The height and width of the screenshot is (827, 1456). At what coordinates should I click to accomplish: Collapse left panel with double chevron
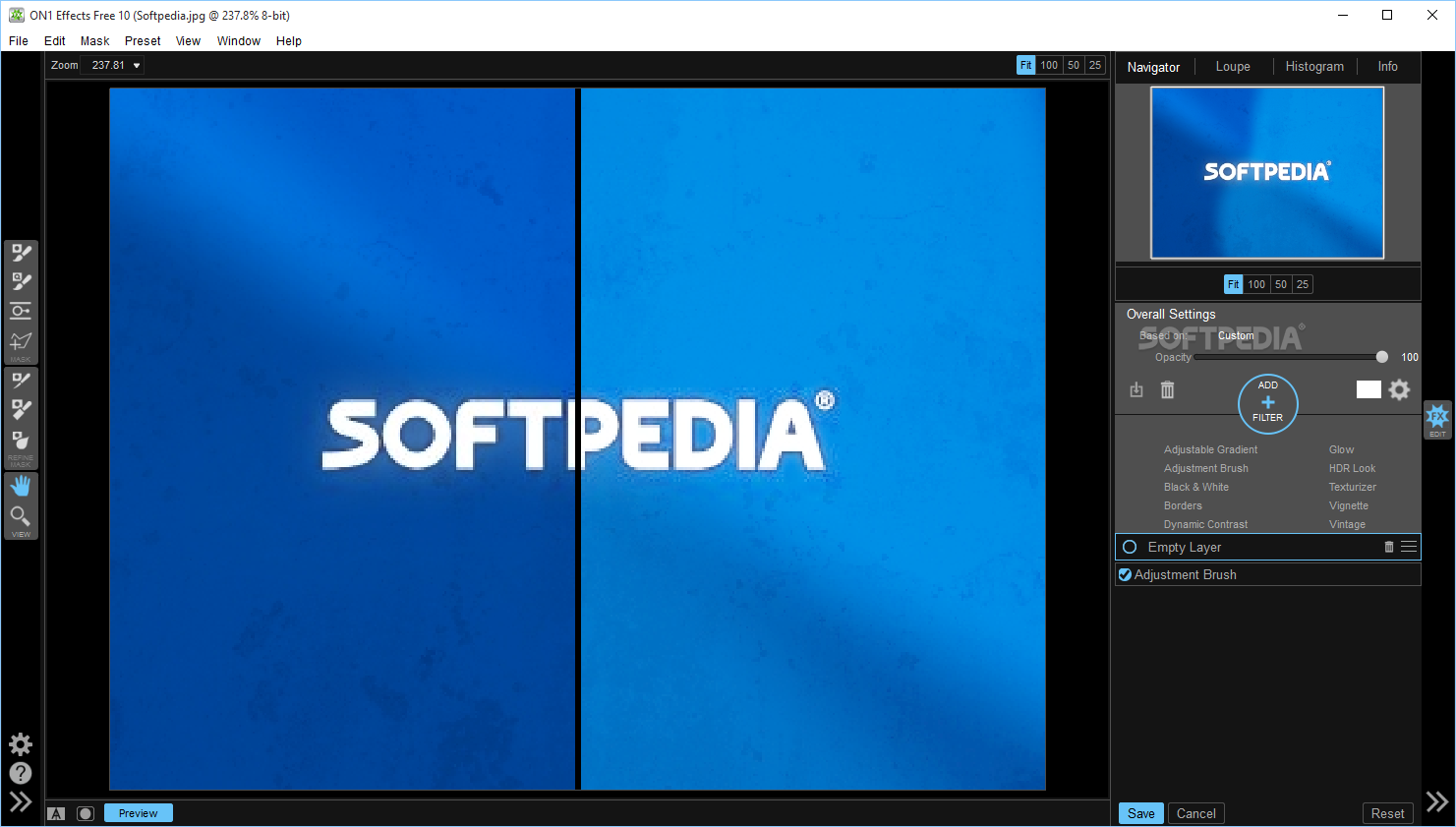coord(21,801)
